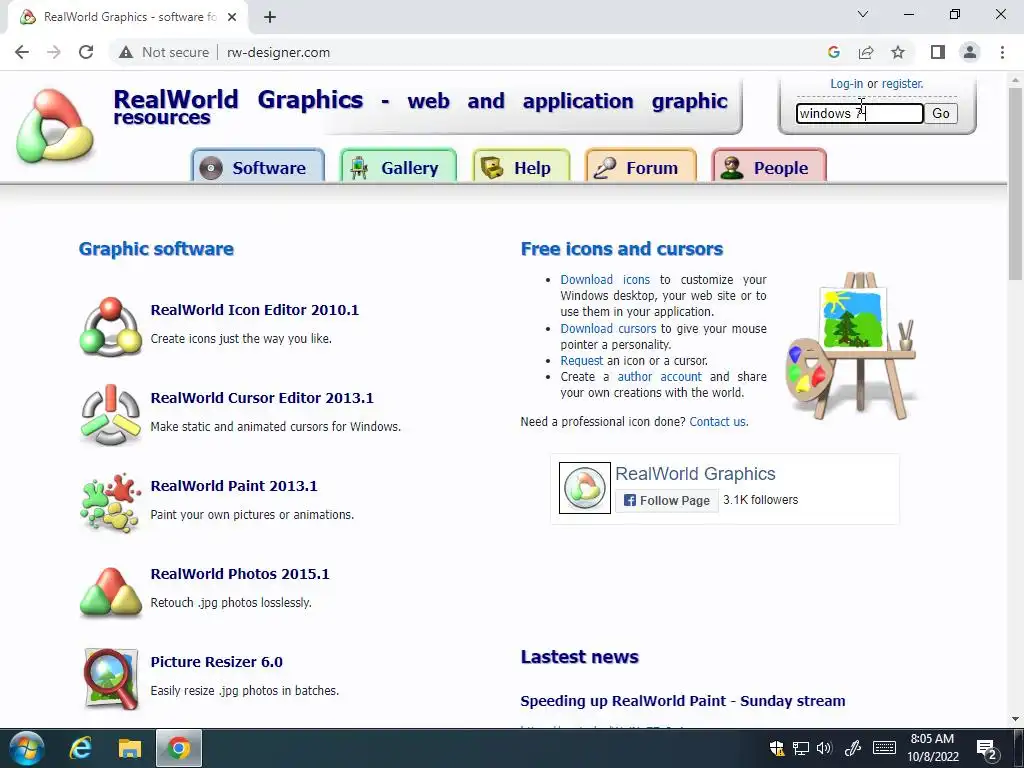Open the Chrome profile avatar
Screen dimensions: 1024x768
pyautogui.click(x=970, y=52)
